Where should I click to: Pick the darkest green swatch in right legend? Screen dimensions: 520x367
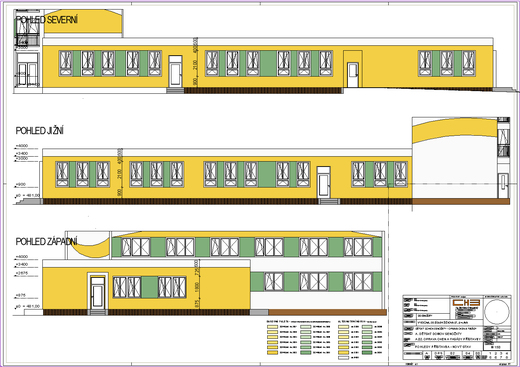click(x=367, y=352)
